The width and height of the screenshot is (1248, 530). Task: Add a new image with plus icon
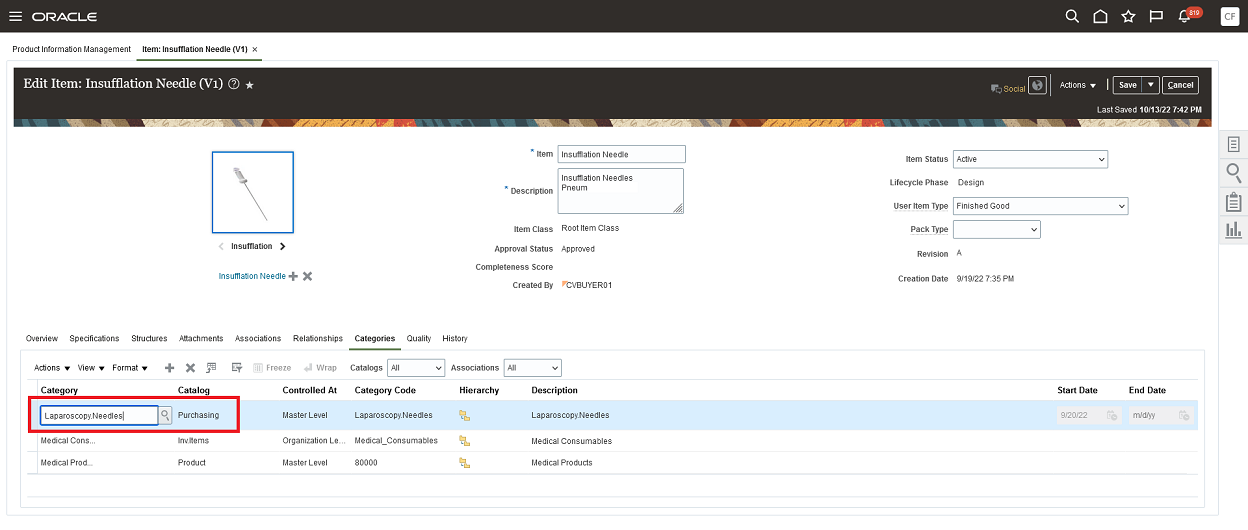(x=293, y=276)
